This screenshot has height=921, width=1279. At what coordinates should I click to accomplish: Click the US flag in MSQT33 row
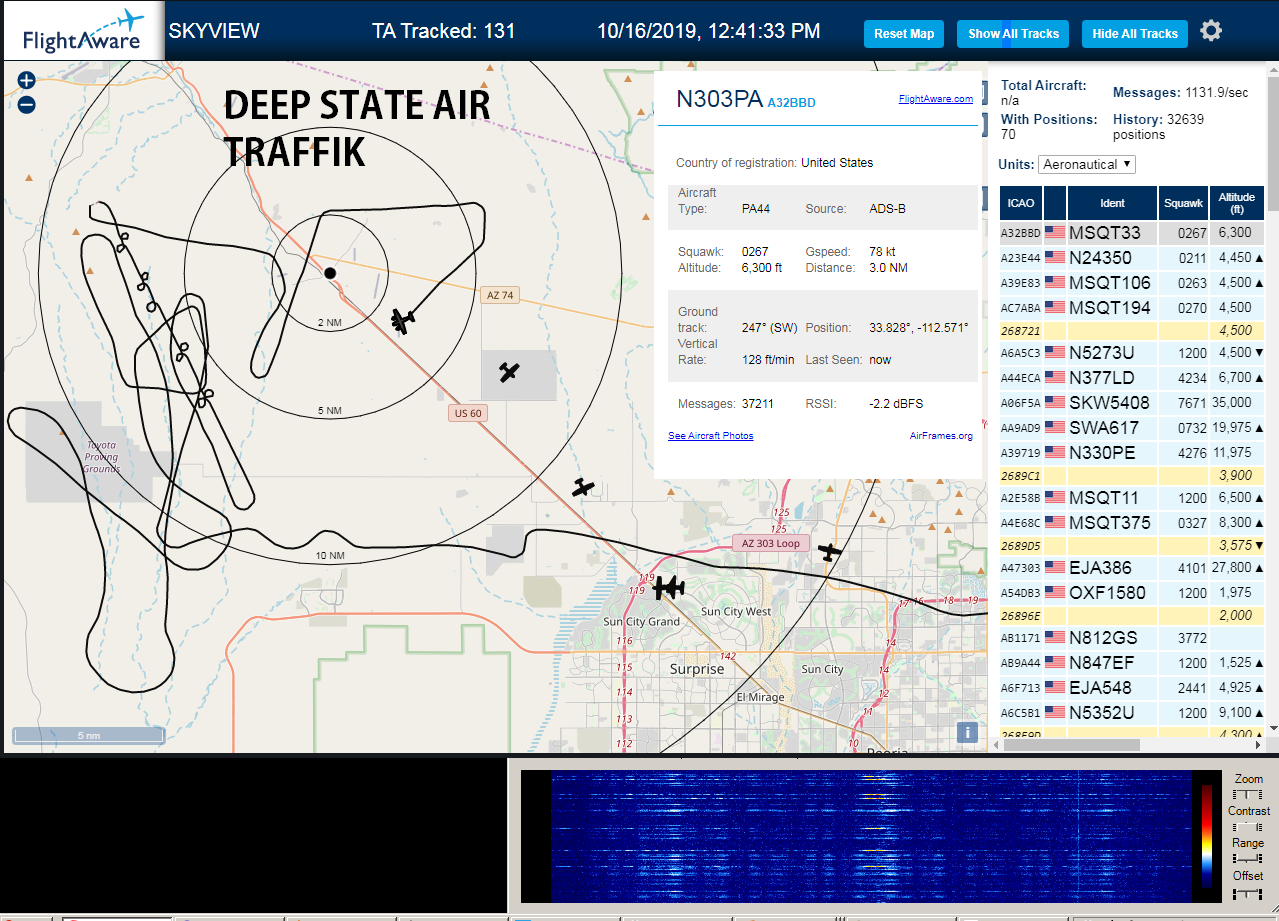click(1055, 233)
